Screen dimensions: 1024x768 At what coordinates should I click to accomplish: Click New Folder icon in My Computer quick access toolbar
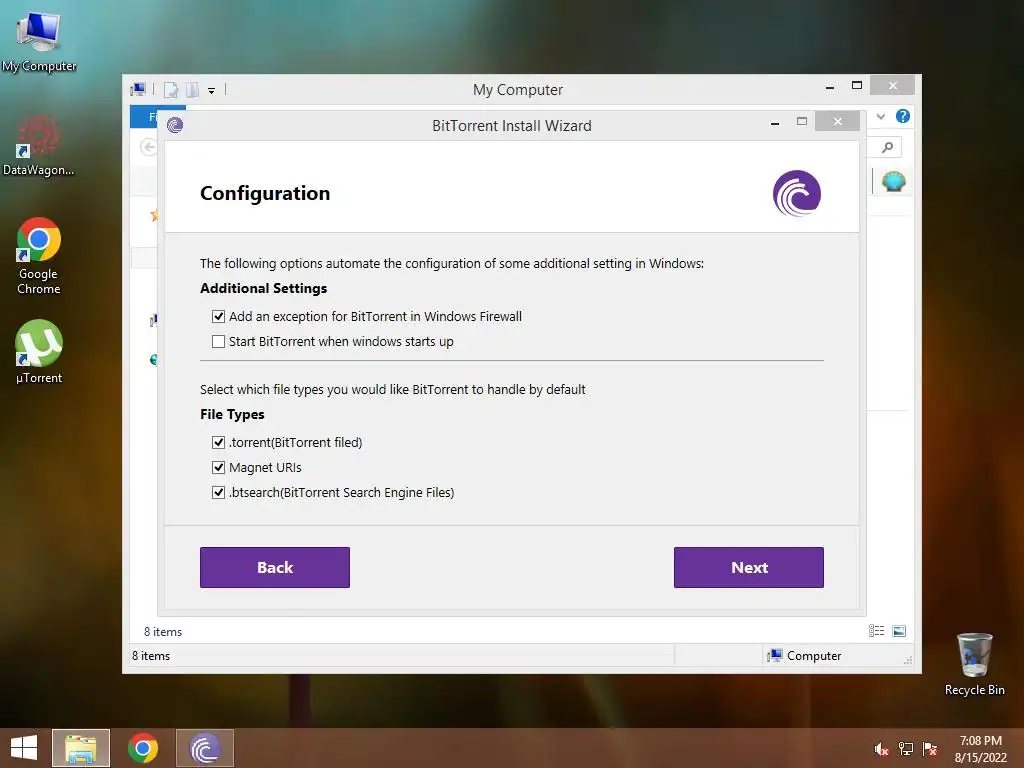pos(192,89)
